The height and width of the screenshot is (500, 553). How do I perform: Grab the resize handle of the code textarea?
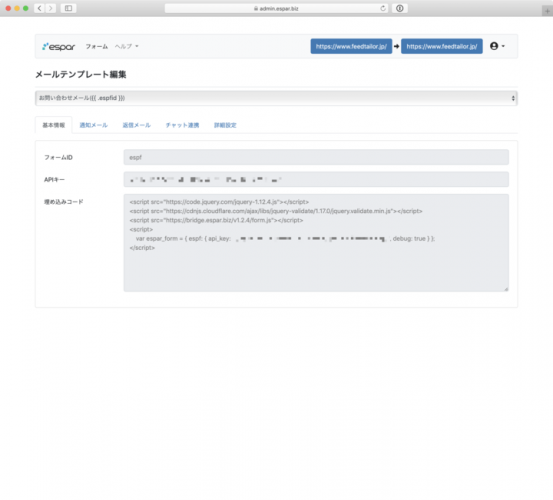tap(506, 289)
